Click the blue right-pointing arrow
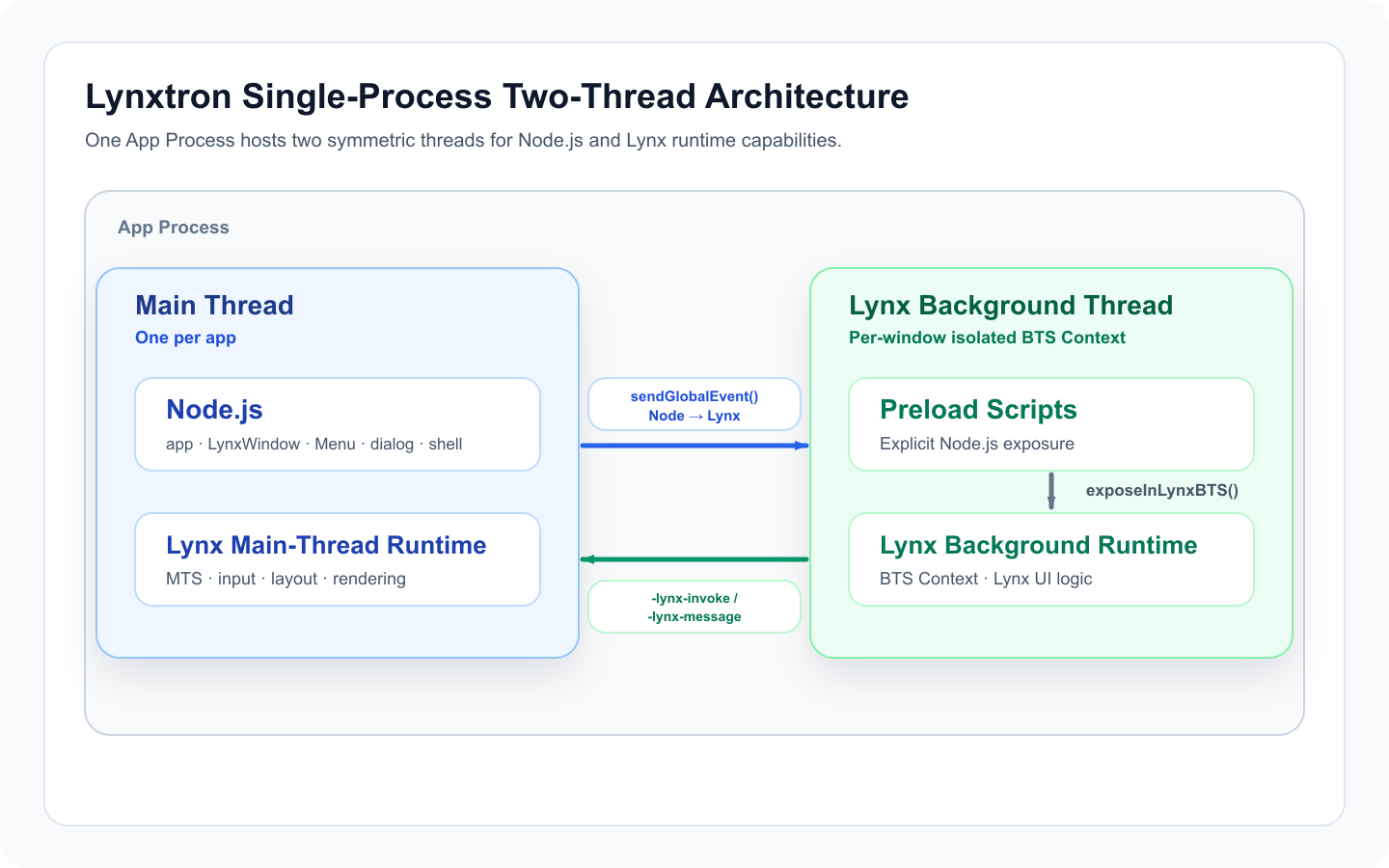Image resolution: width=1389 pixels, height=868 pixels. point(694,446)
